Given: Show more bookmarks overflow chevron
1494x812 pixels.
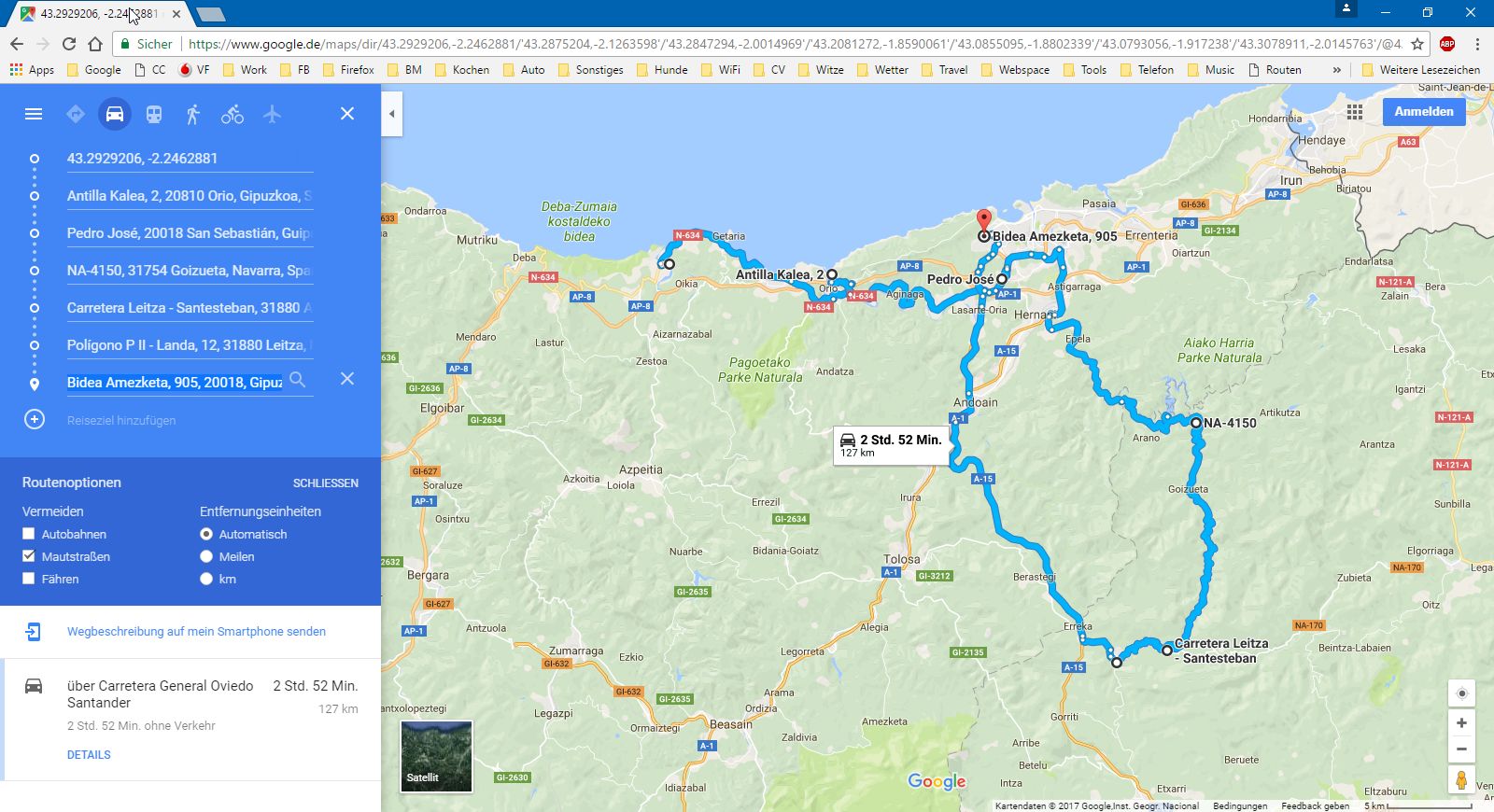Looking at the screenshot, I should point(1337,70).
